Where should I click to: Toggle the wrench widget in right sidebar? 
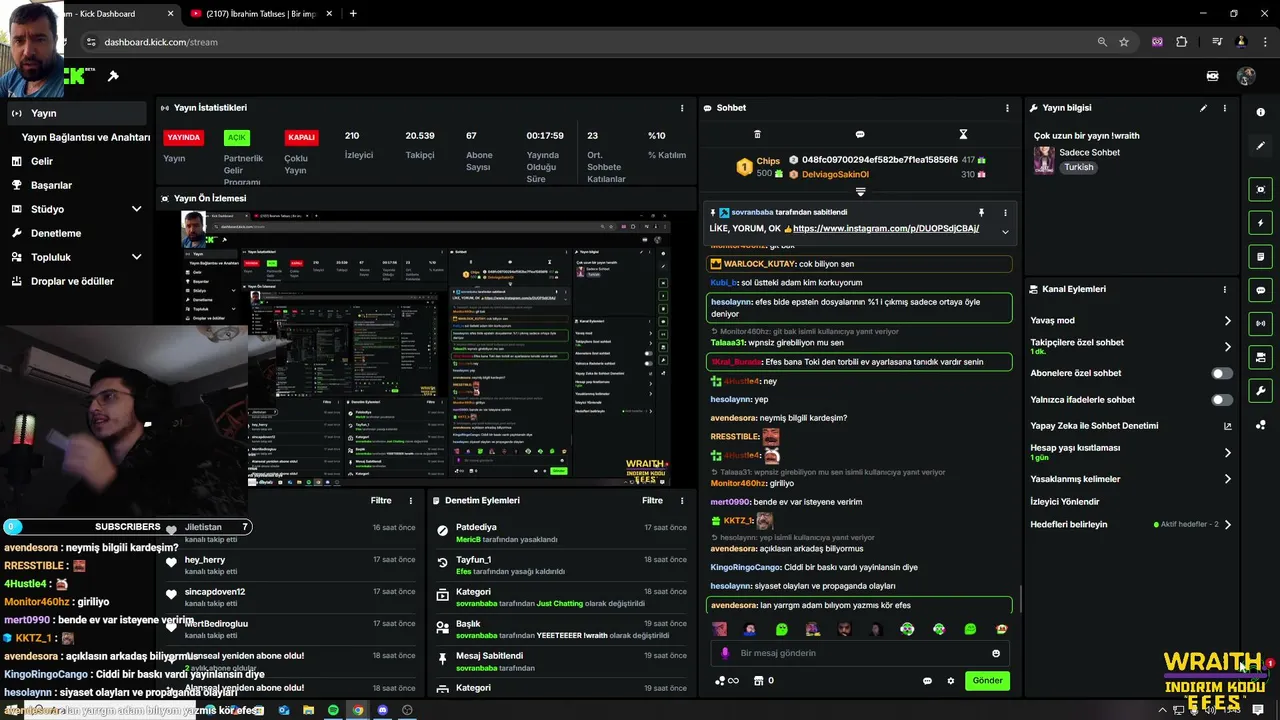coord(1261,390)
